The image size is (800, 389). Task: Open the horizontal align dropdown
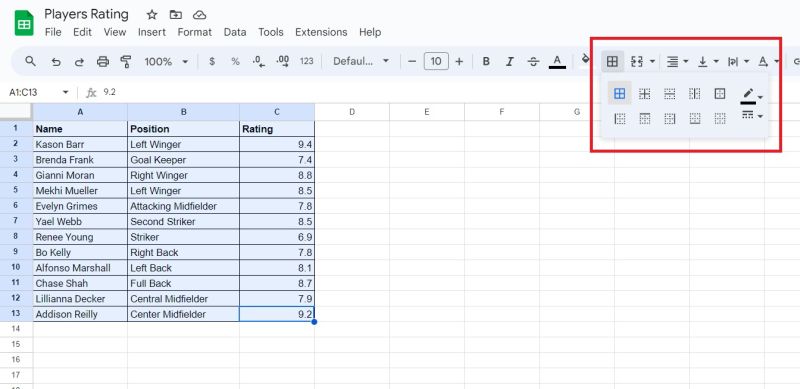678,62
